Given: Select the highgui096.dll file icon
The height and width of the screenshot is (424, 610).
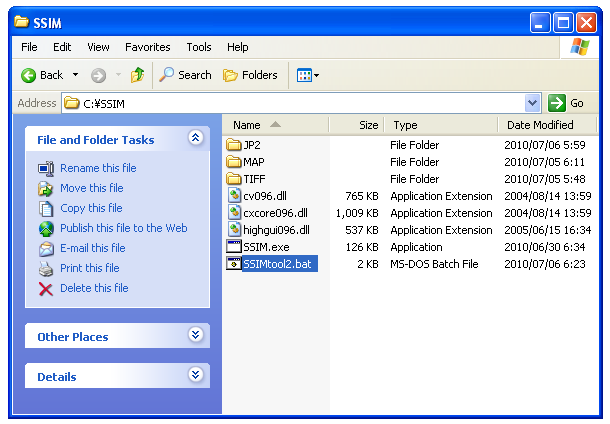Looking at the screenshot, I should (234, 230).
